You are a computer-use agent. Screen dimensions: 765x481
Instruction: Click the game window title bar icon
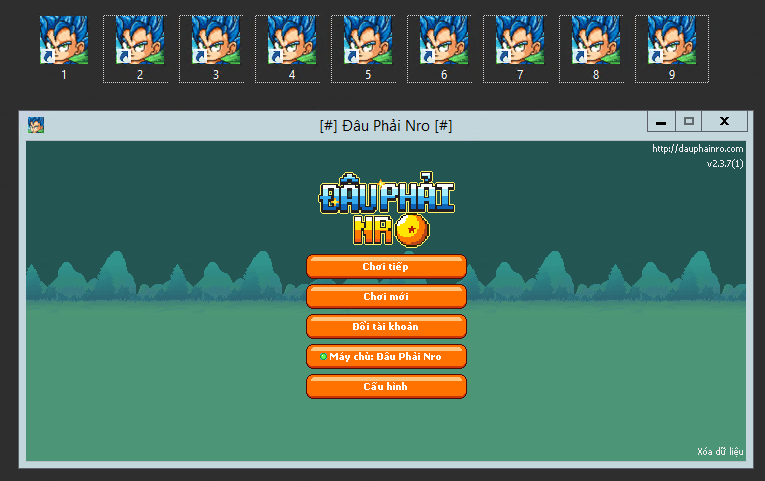point(36,125)
